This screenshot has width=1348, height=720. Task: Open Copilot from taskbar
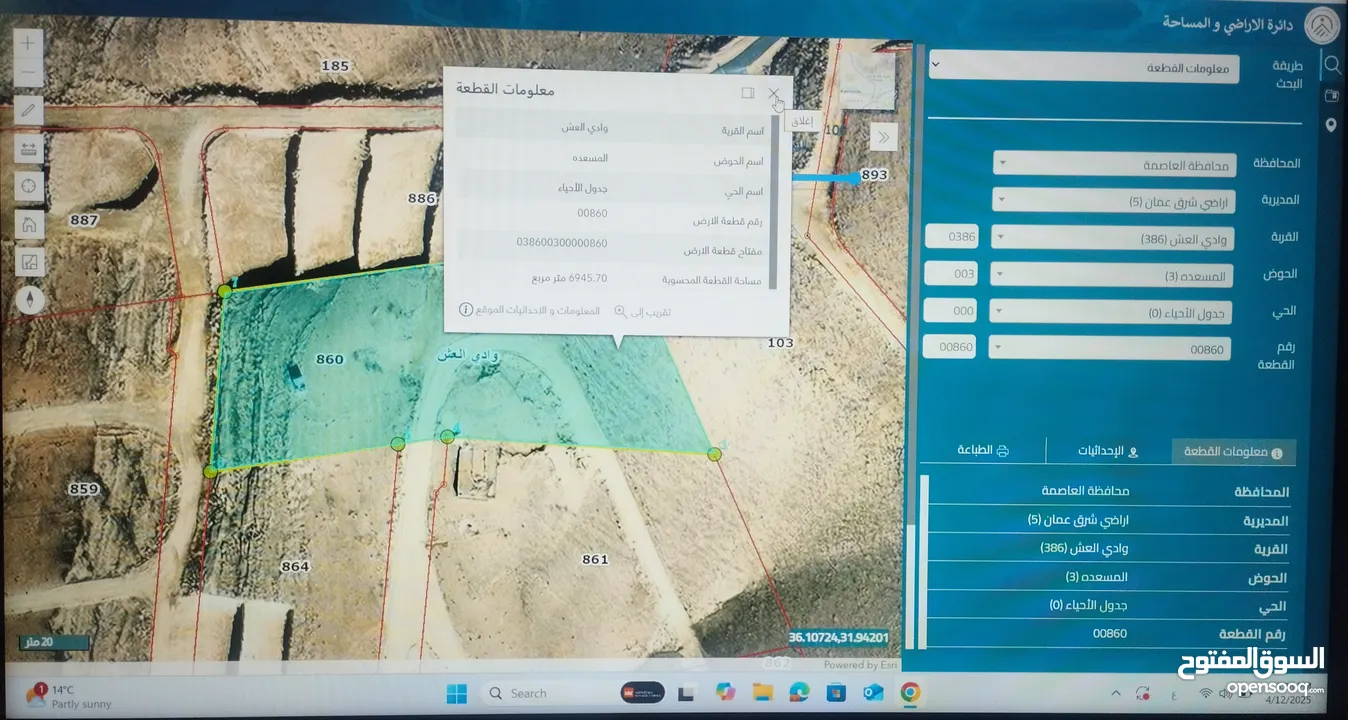coord(725,692)
